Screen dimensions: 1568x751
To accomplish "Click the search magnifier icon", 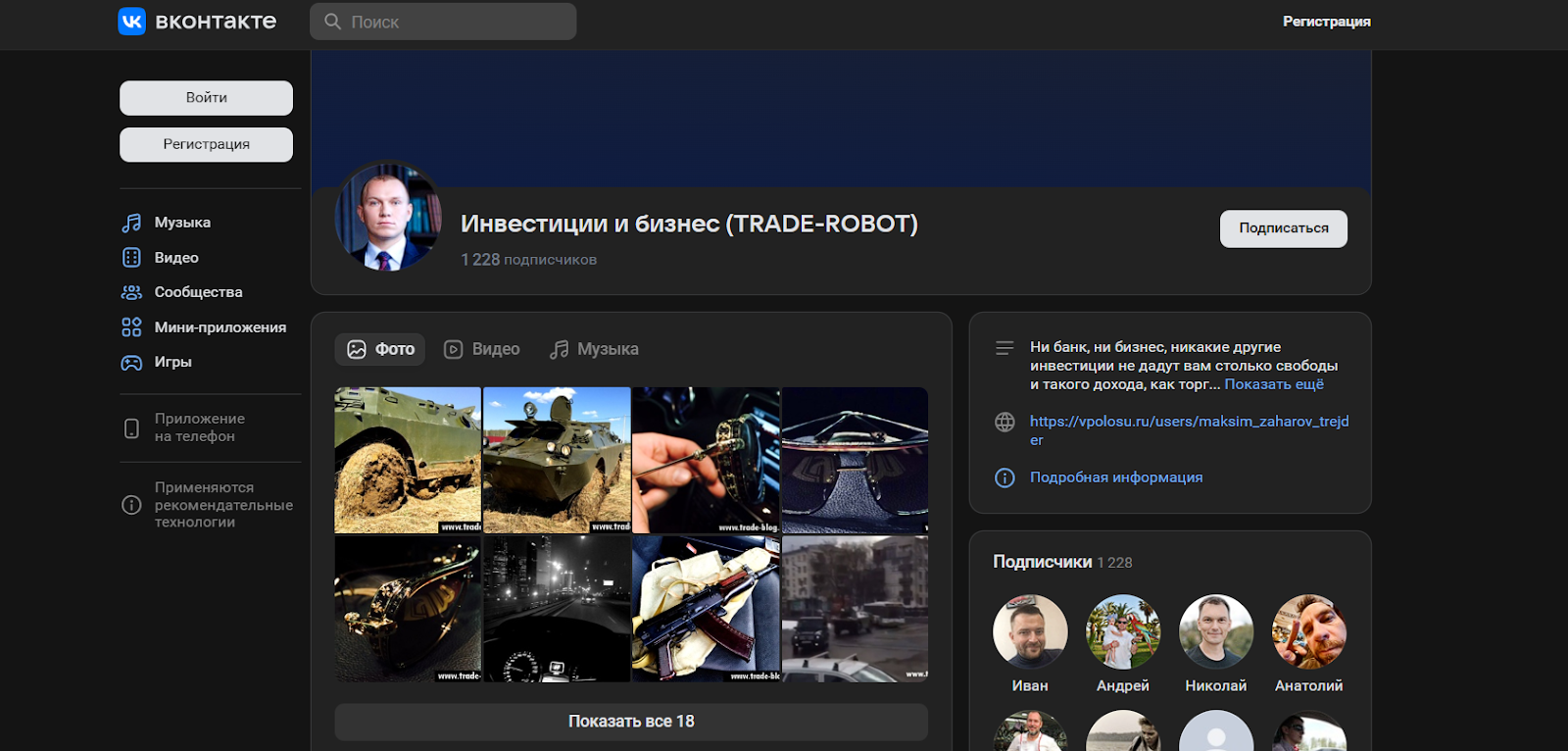I will tap(333, 22).
